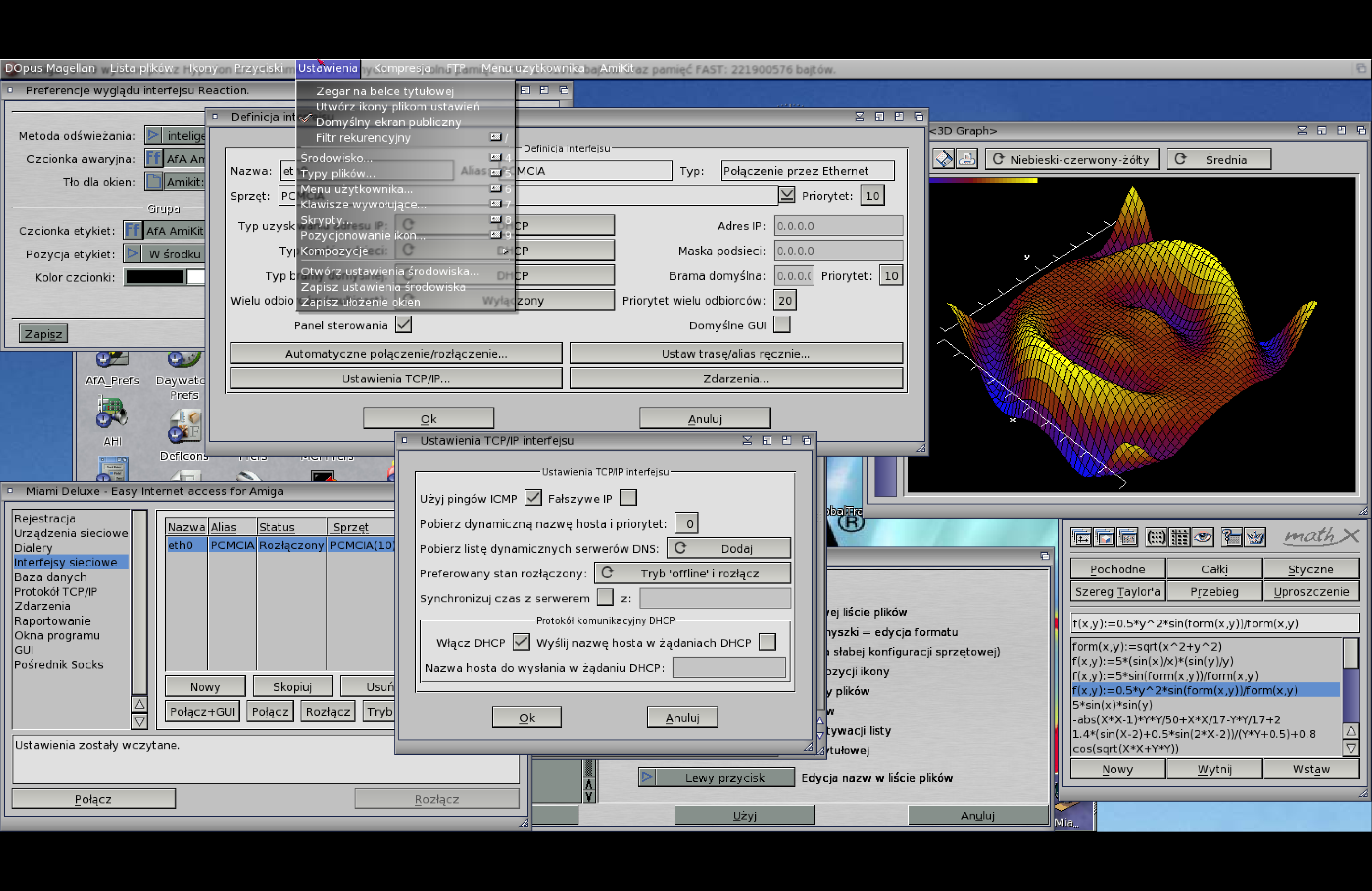The height and width of the screenshot is (891, 1372).
Task: Open the 3D cube plot window icon in mathX
Action: [x=1104, y=537]
